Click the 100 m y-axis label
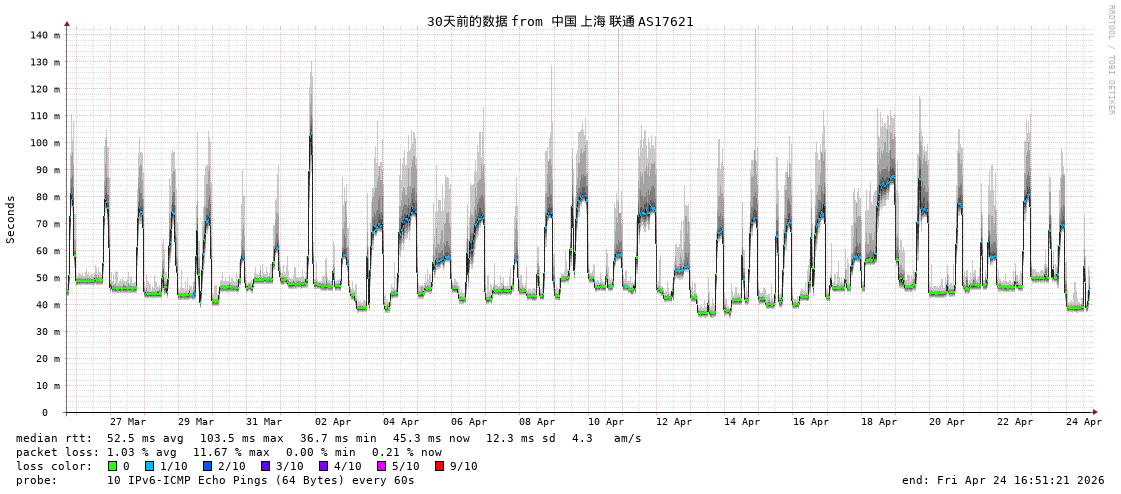 [x=44, y=143]
